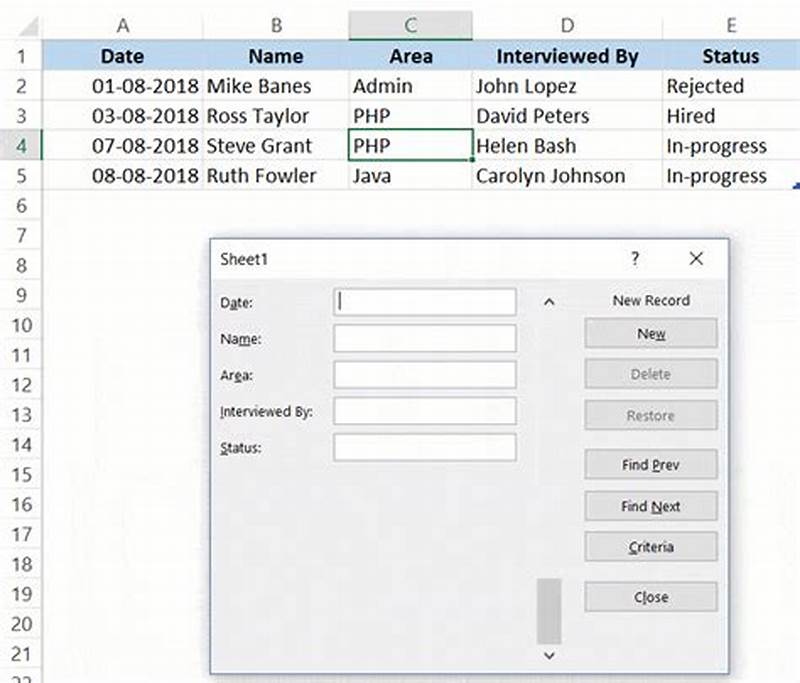Image resolution: width=800 pixels, height=683 pixels.
Task: Click the Restore button
Action: 650,415
